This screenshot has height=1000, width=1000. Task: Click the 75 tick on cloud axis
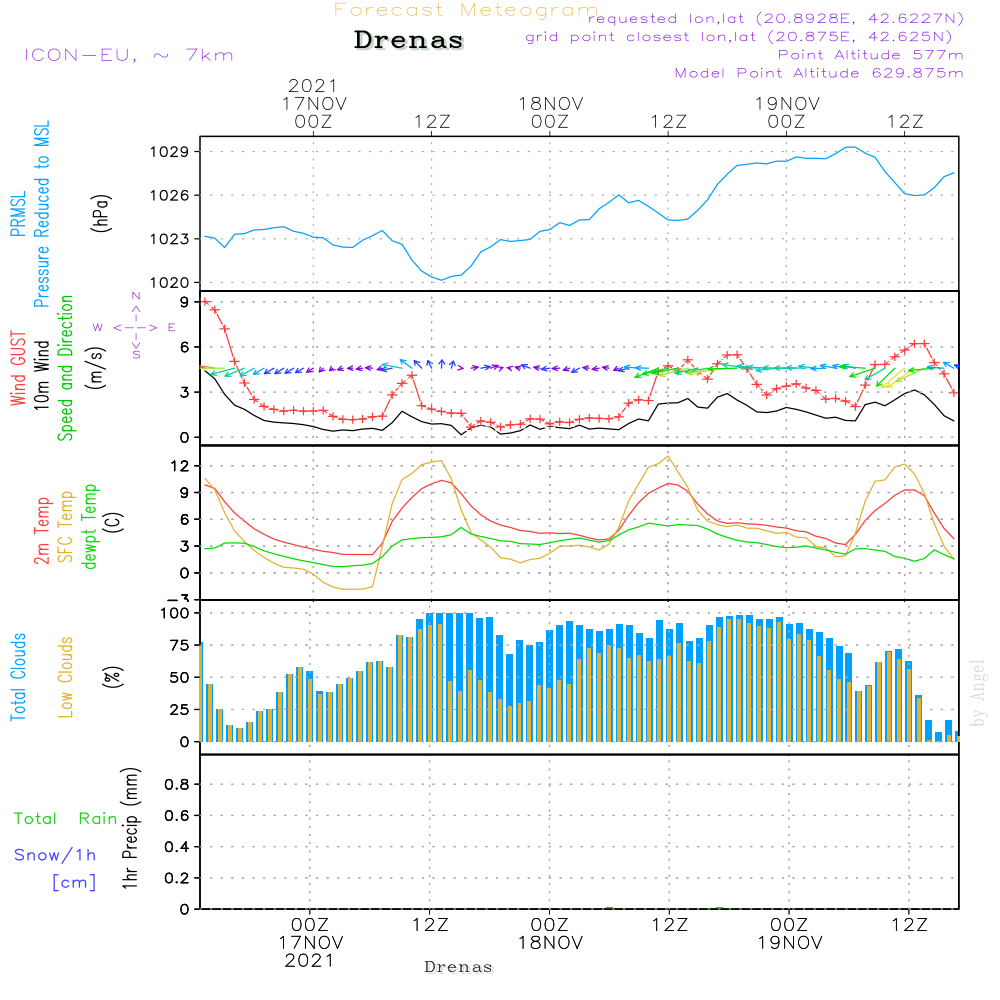coord(180,645)
